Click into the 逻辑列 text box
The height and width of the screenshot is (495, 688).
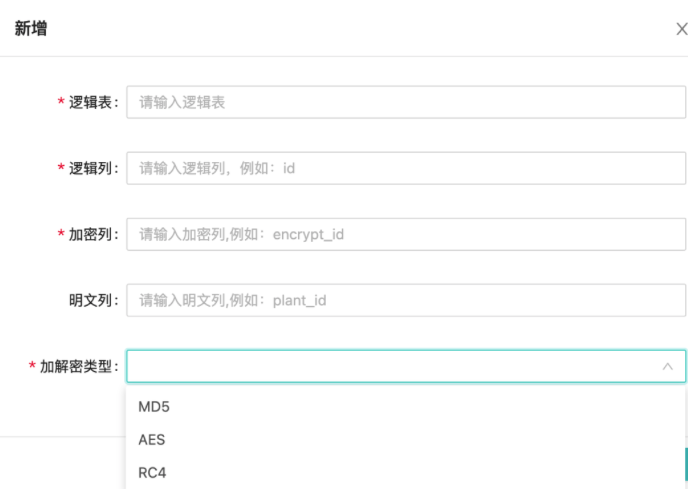pos(405,168)
